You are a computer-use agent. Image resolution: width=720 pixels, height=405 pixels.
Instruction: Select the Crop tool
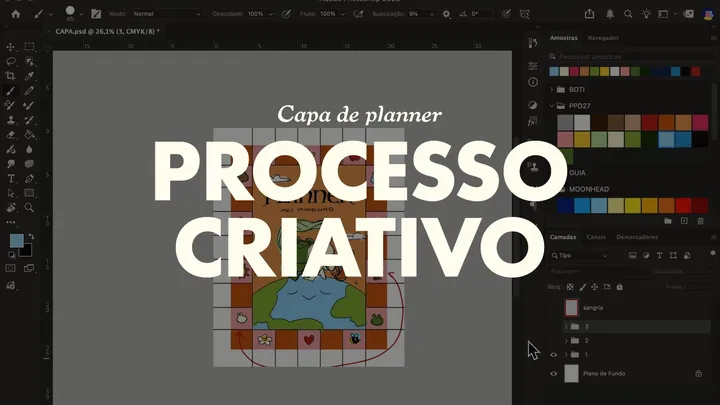pos(11,76)
